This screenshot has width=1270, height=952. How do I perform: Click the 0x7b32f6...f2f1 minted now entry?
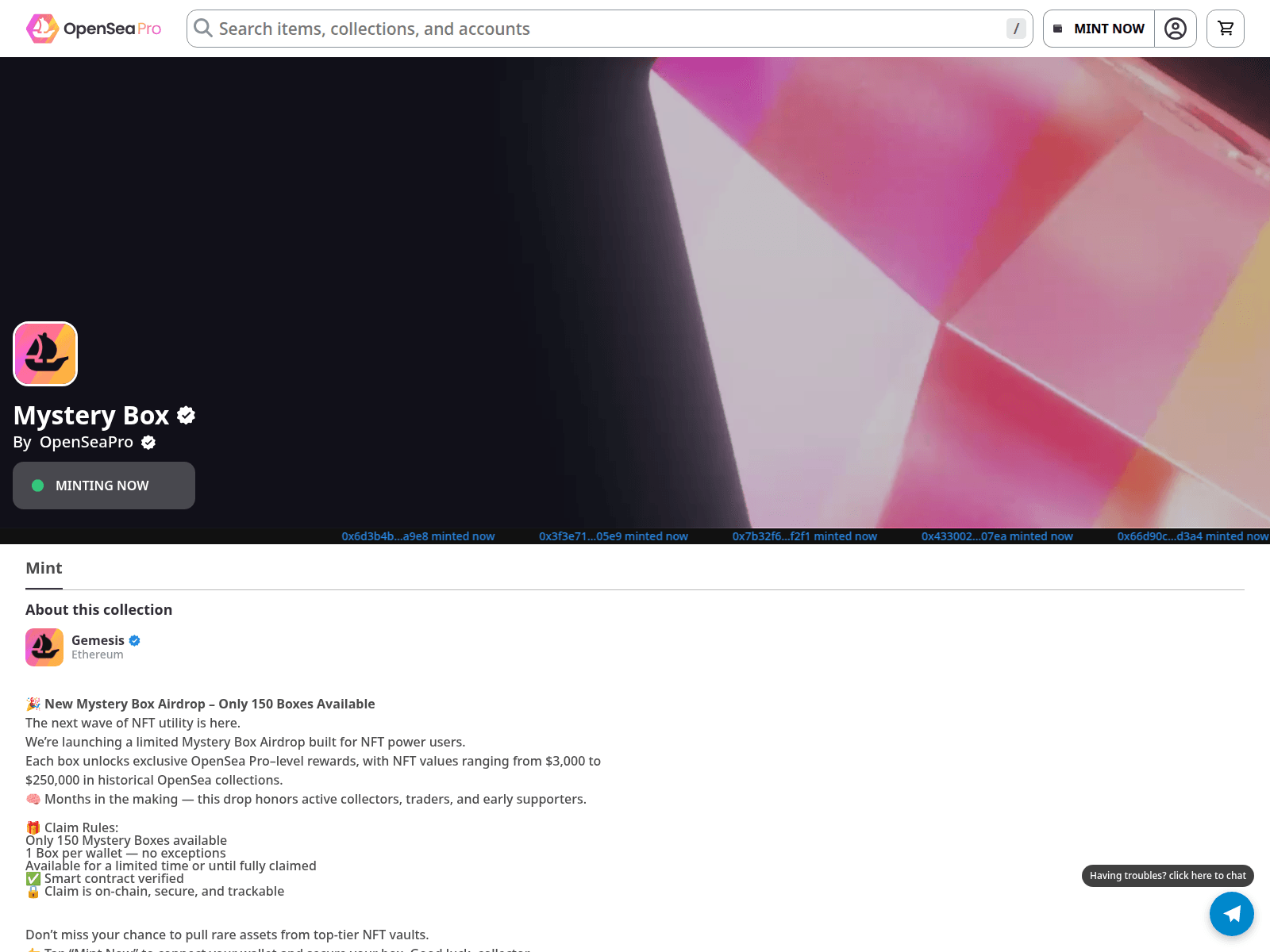(804, 536)
